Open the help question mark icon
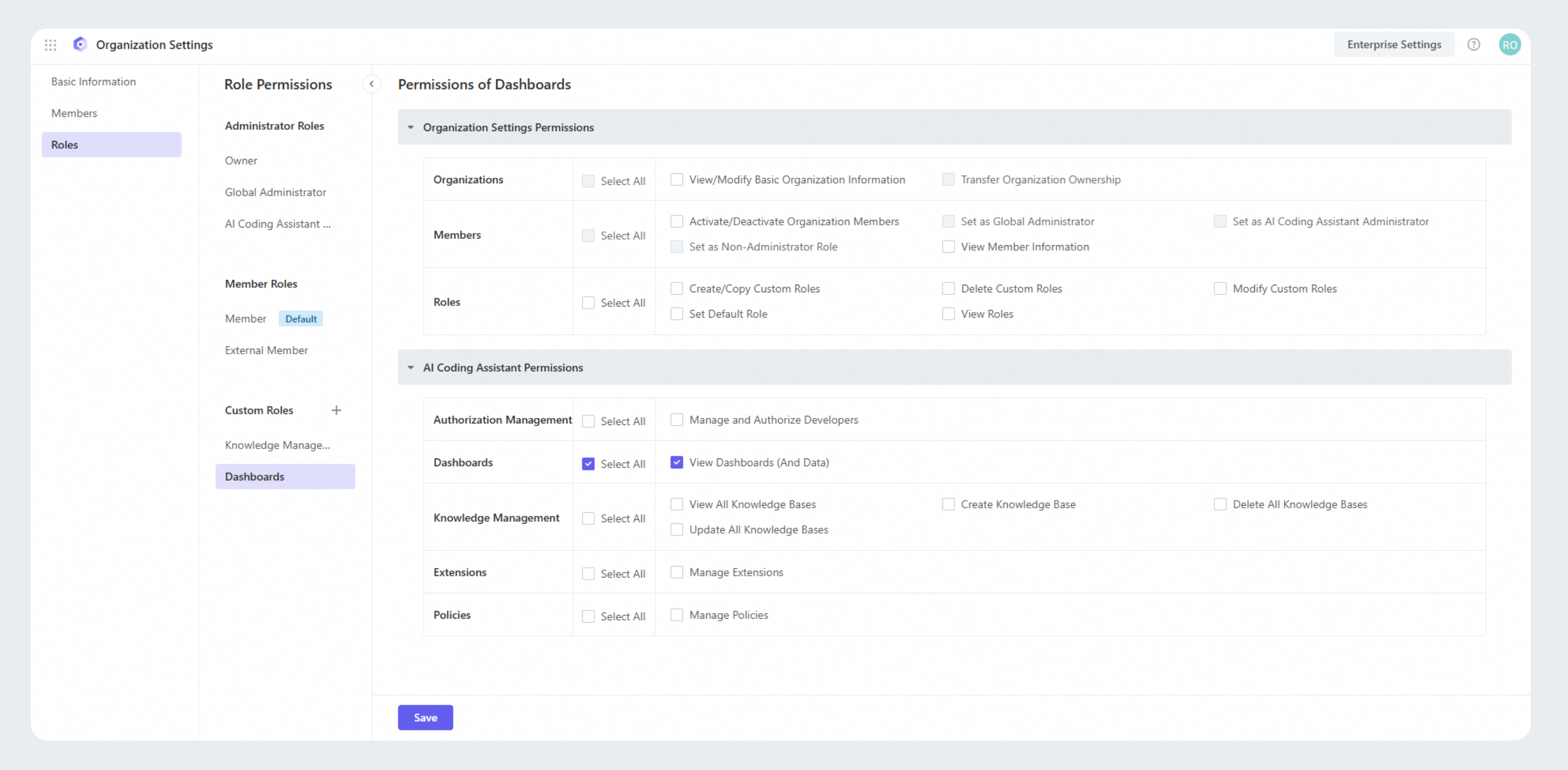This screenshot has height=770, width=1568. [1473, 44]
